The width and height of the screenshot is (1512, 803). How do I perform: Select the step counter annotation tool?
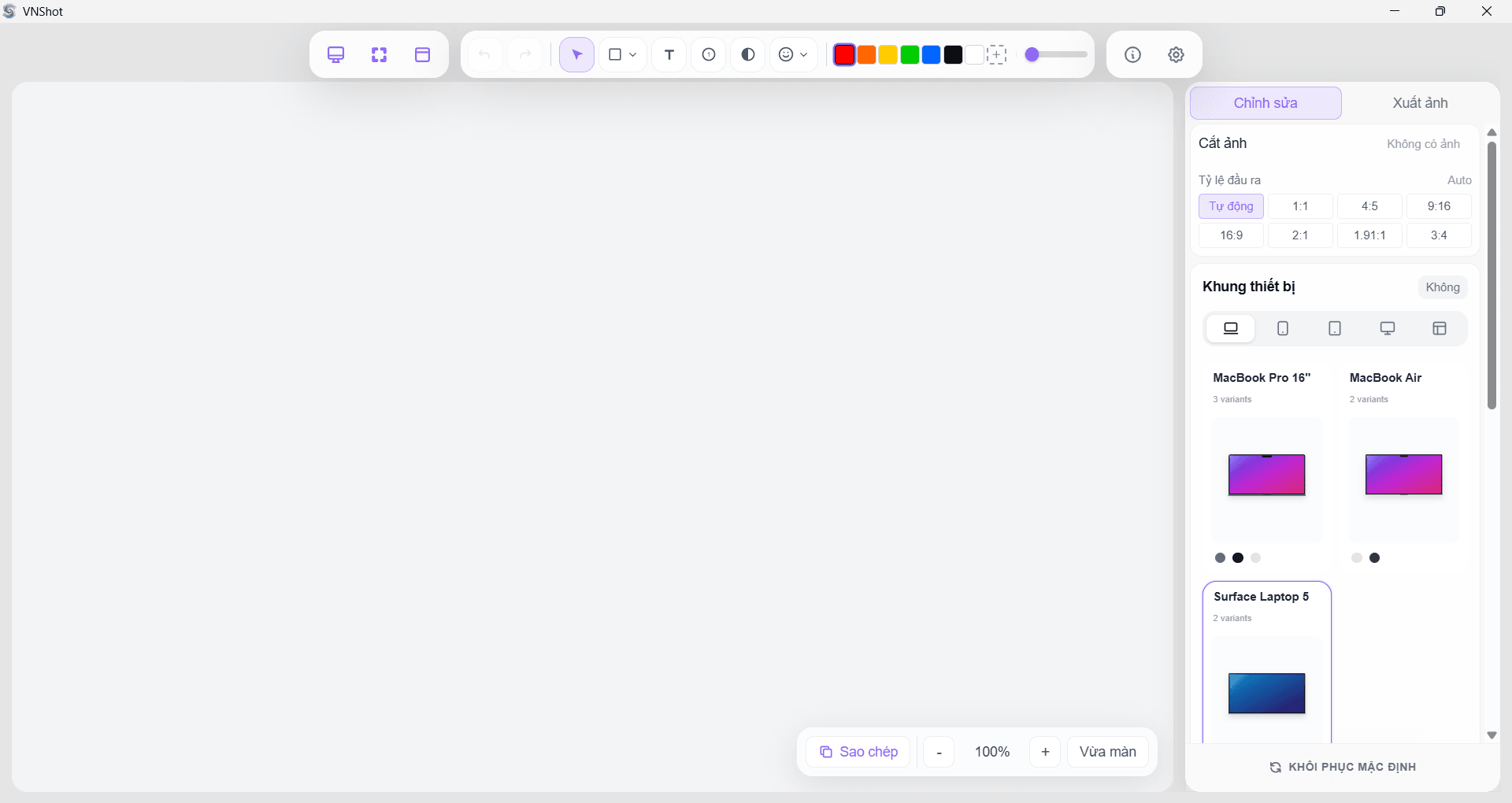708,54
